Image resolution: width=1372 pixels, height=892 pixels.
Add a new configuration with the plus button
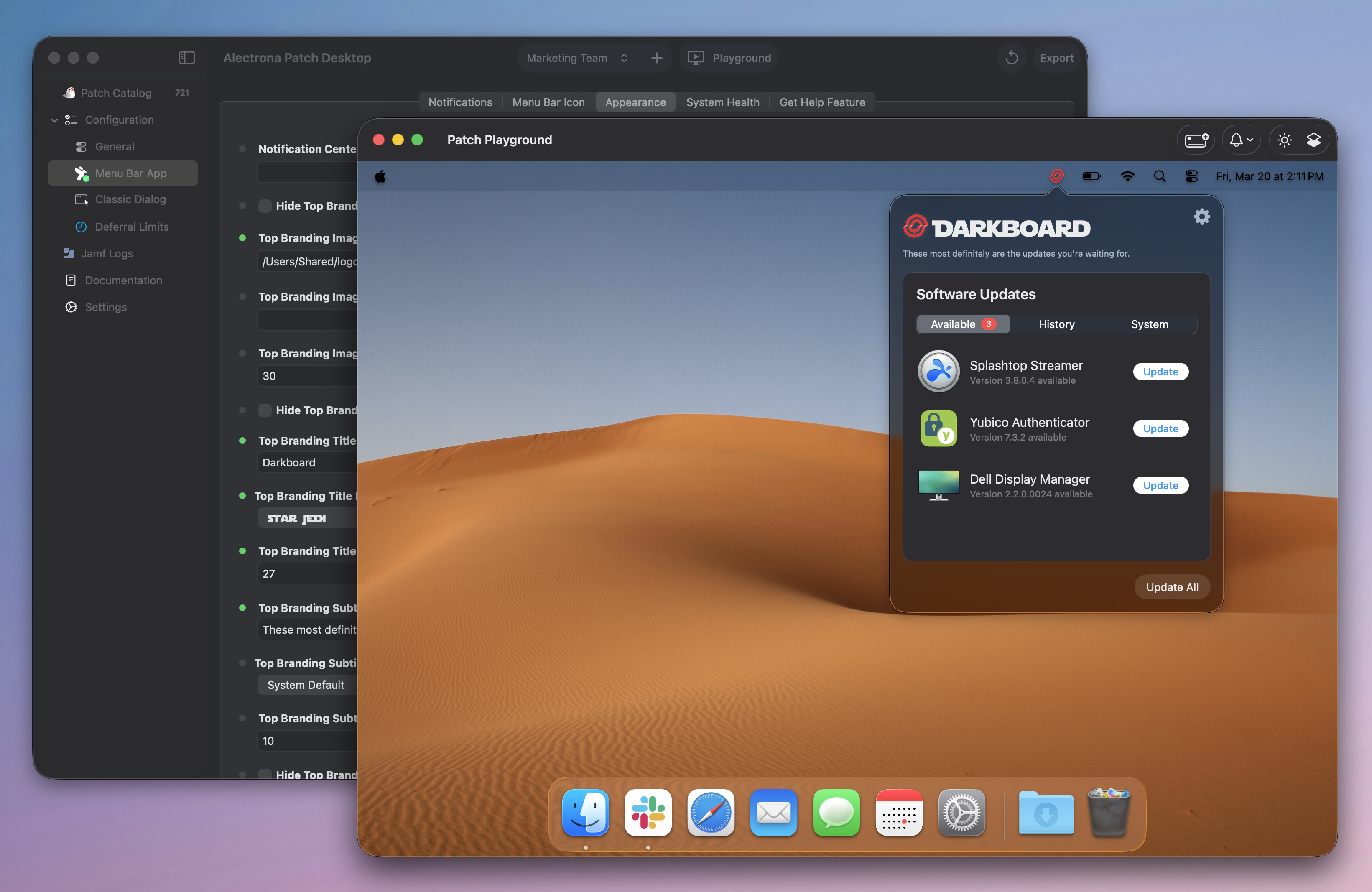coord(657,58)
